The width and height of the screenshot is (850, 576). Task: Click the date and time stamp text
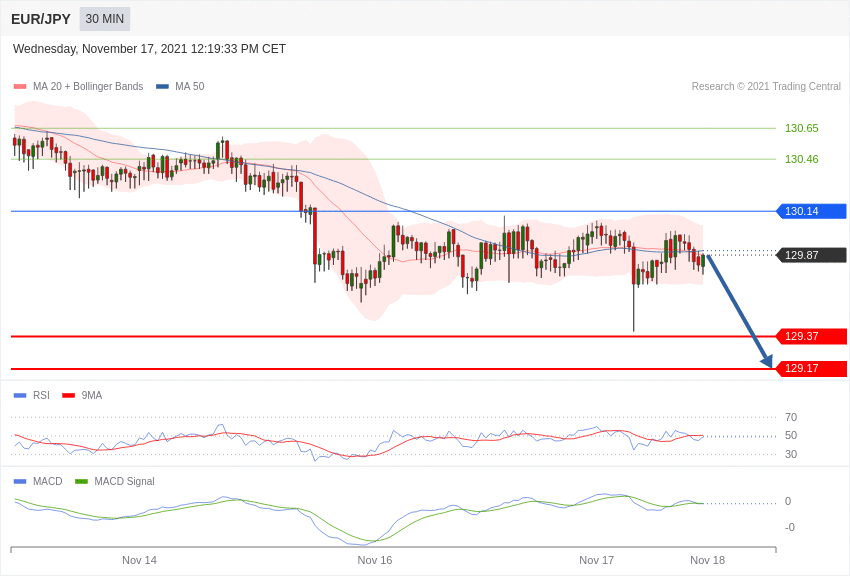[149, 49]
